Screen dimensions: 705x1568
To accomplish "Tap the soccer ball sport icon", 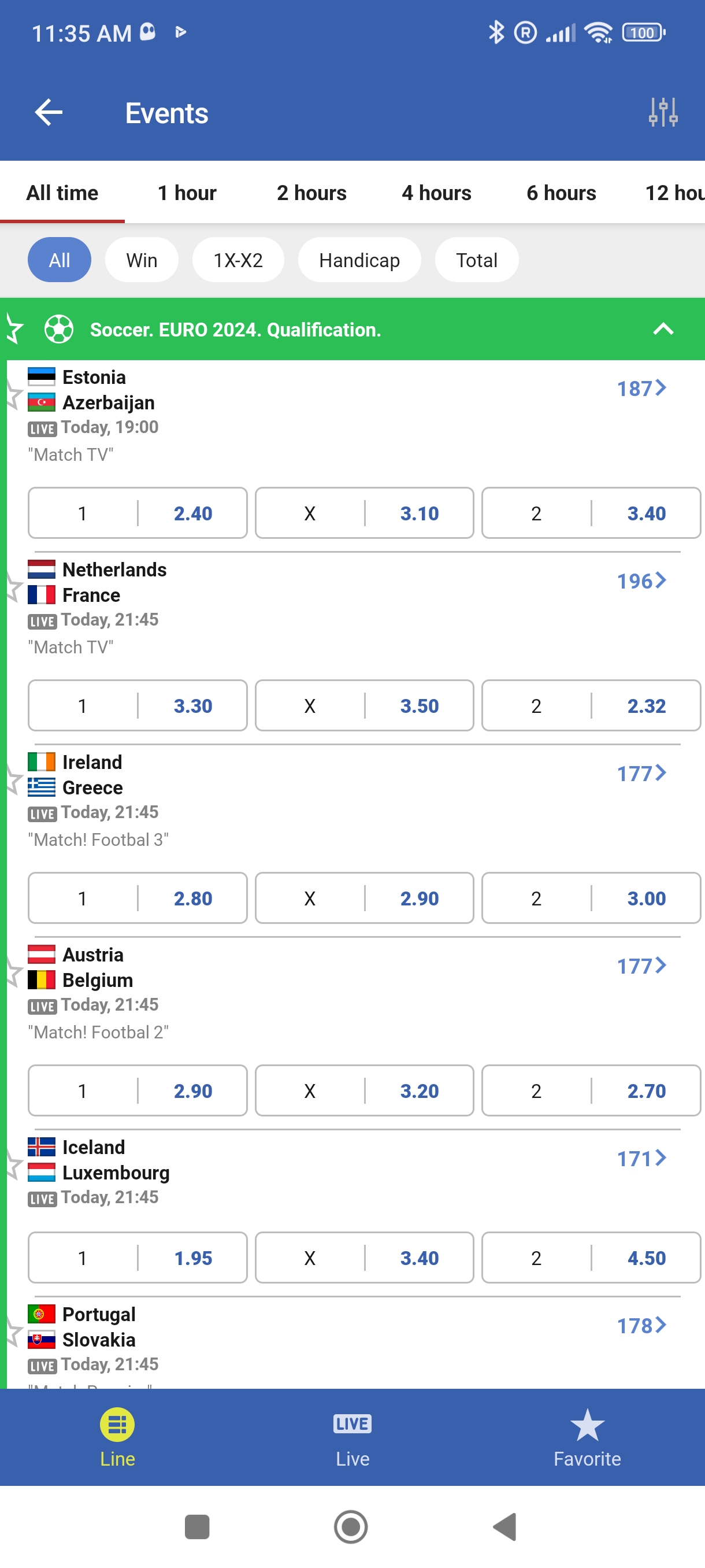I will 59,330.
